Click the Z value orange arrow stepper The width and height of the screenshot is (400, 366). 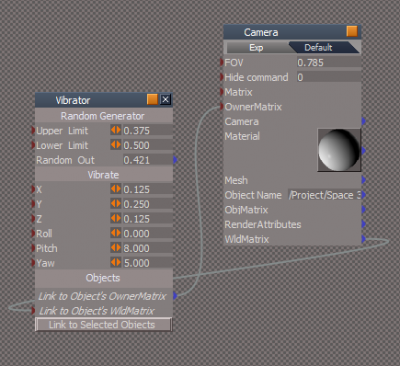pyautogui.click(x=116, y=218)
